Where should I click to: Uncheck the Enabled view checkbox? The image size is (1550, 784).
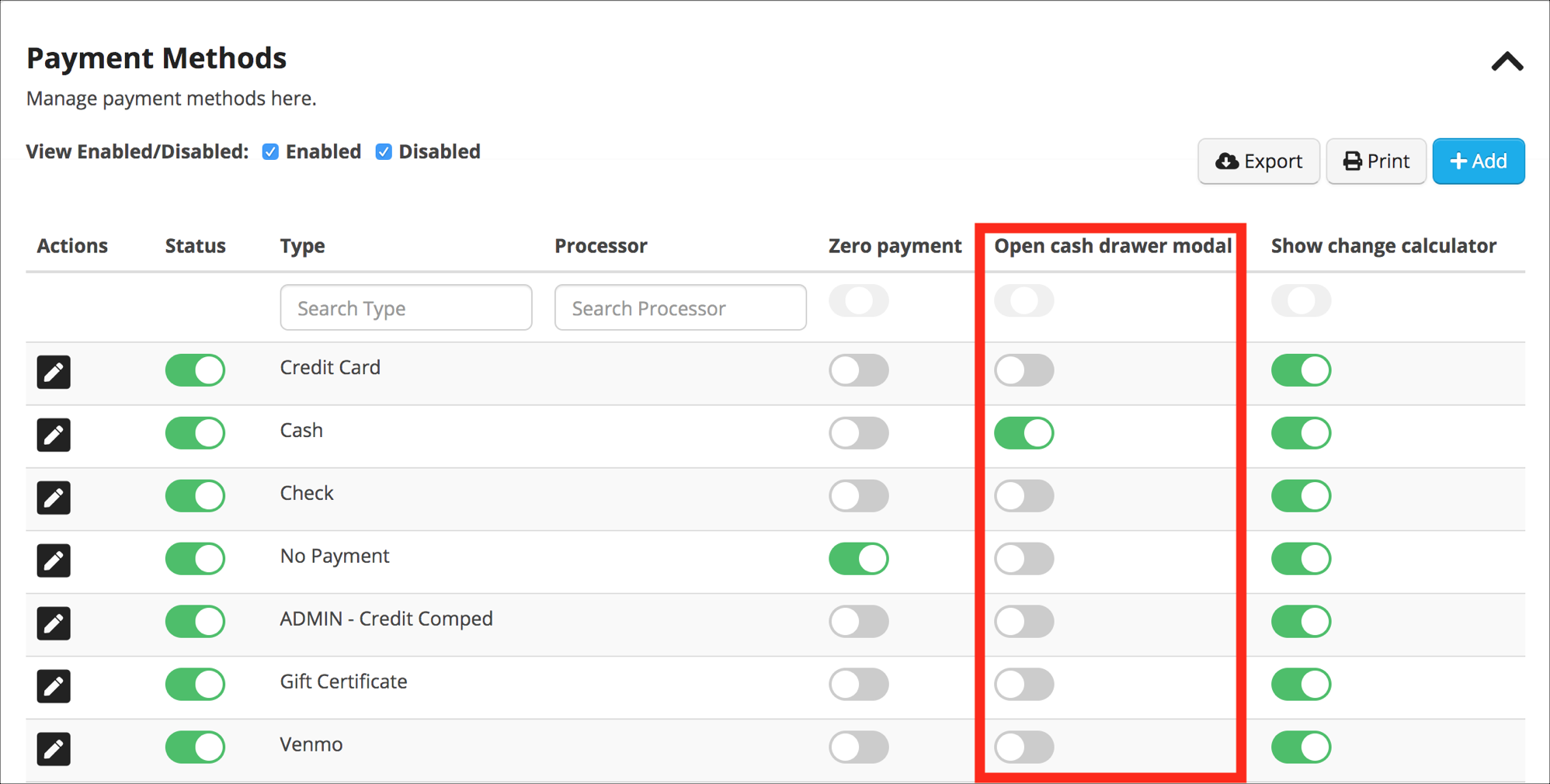[x=270, y=152]
